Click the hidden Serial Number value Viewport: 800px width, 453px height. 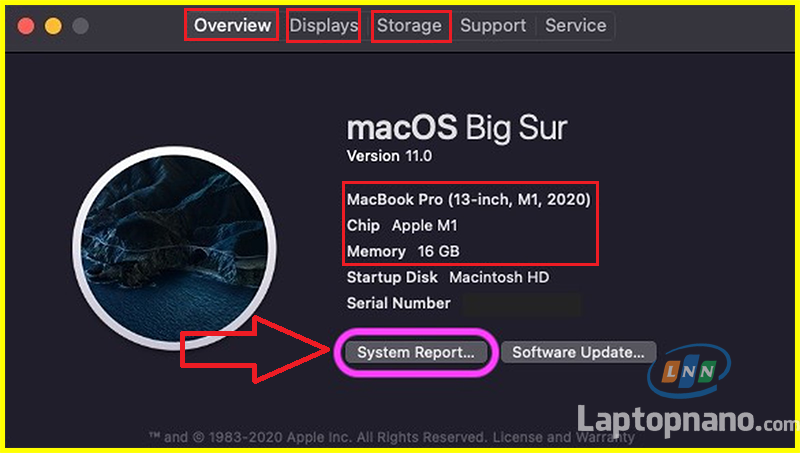pyautogui.click(x=520, y=304)
